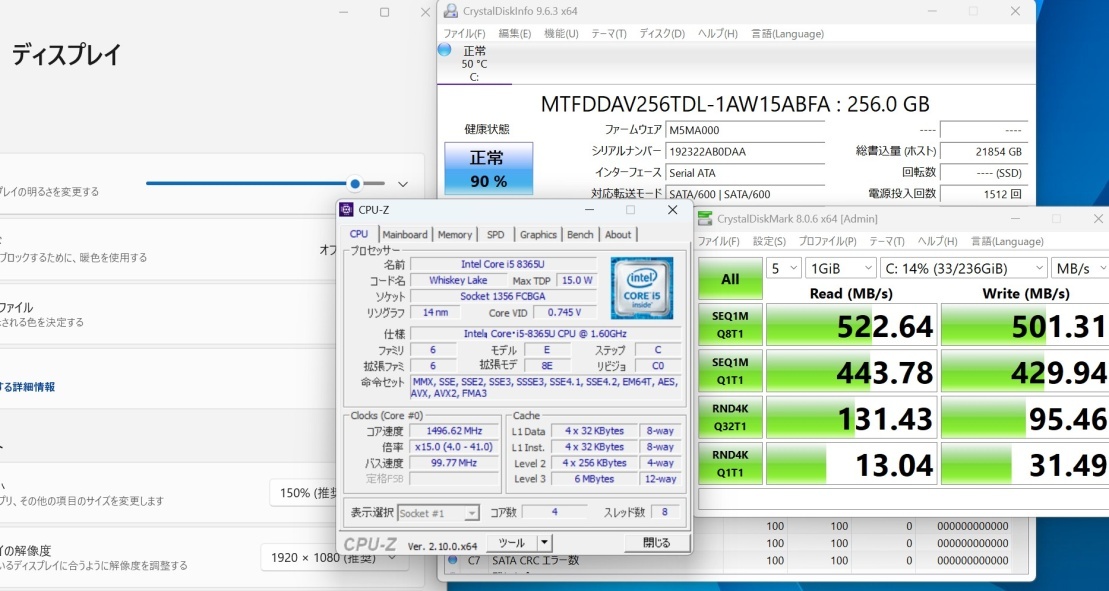Expand the brightness section chevron
The height and width of the screenshot is (591, 1109).
tap(402, 185)
